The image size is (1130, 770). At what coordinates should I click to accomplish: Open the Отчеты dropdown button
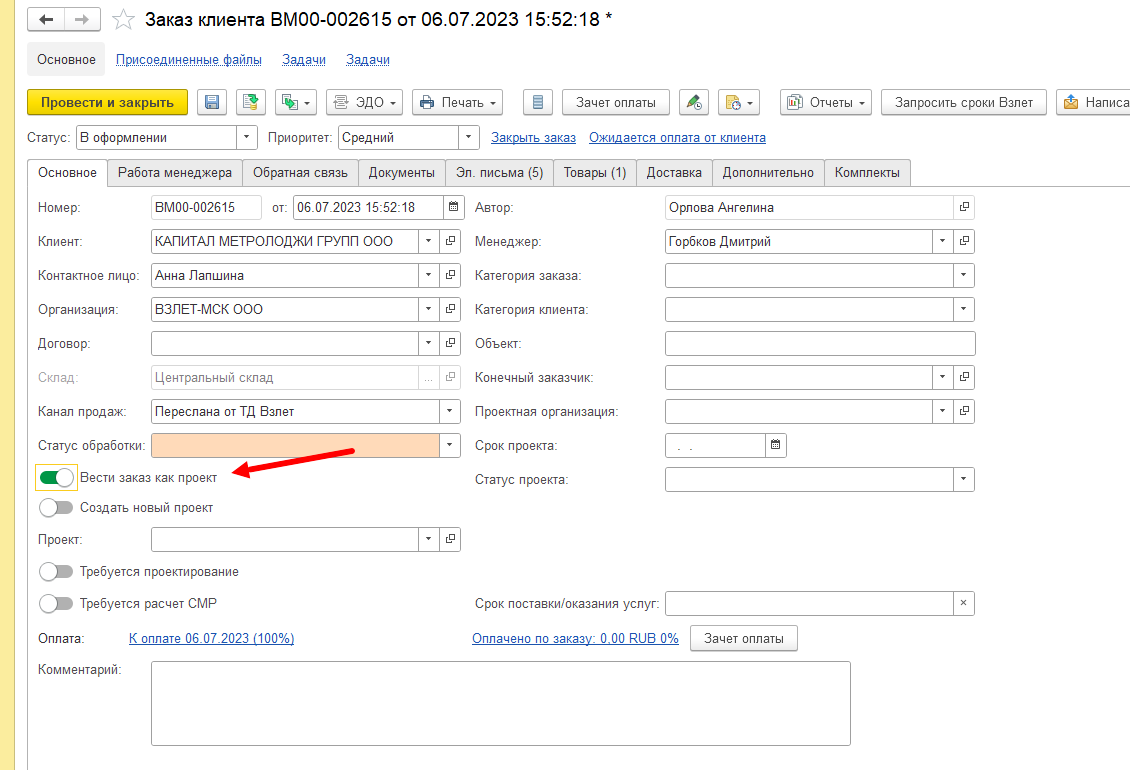coord(826,102)
